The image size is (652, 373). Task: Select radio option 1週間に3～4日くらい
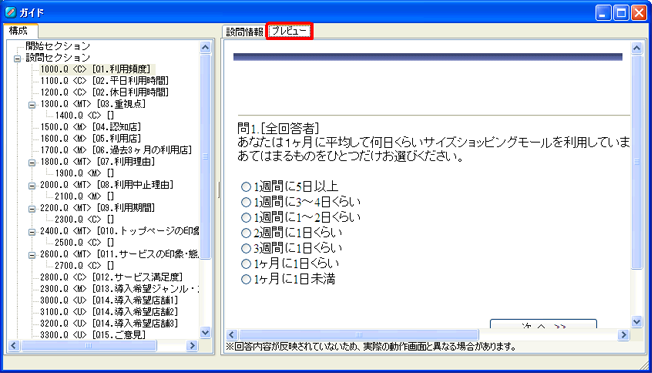(246, 202)
